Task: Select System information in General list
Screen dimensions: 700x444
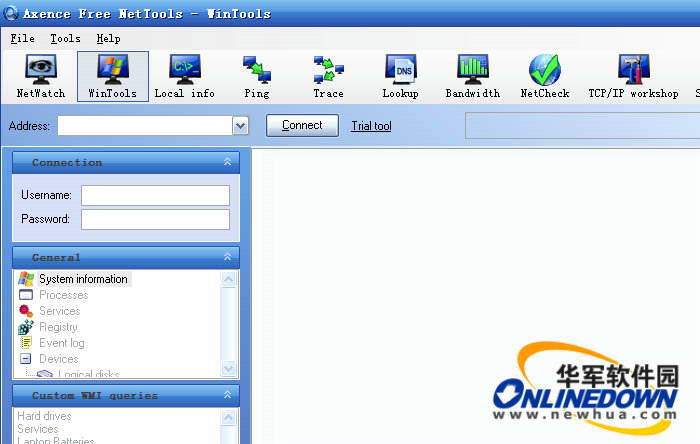Action: pos(83,279)
